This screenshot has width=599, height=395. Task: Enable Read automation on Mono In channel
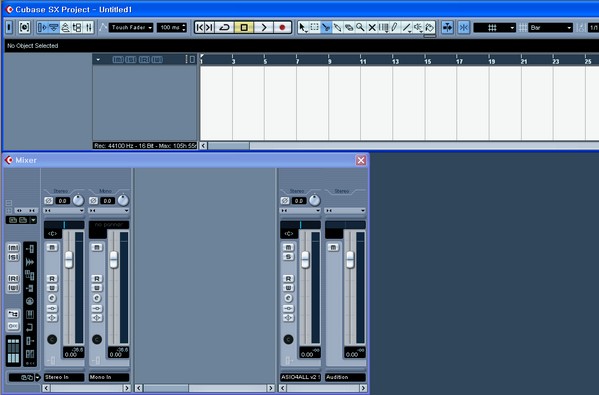(x=97, y=278)
